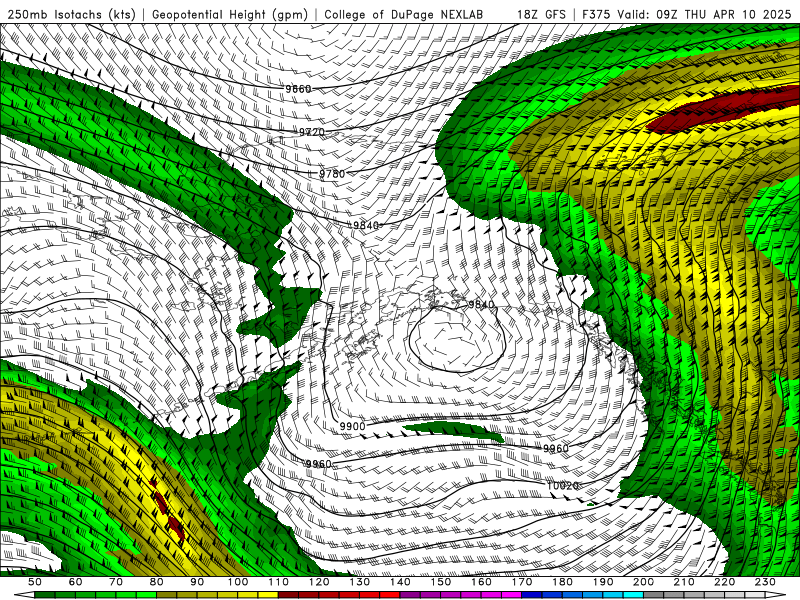800x600 pixels.
Task: Click the 150 value on the color scale
Action: tap(441, 582)
